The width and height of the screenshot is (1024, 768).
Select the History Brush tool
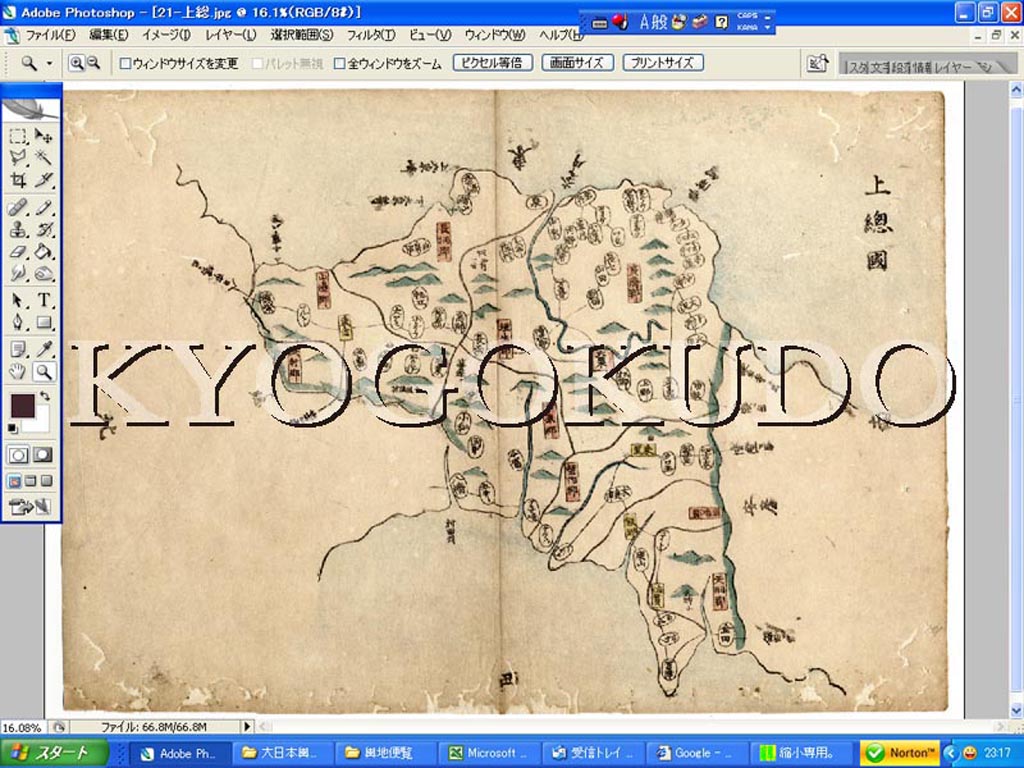pyautogui.click(x=44, y=230)
